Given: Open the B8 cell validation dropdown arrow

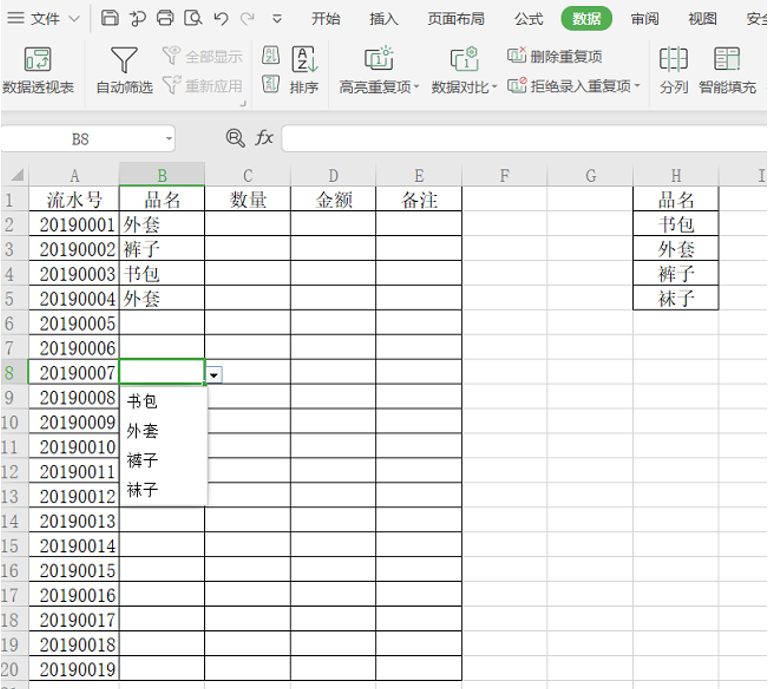Looking at the screenshot, I should (213, 375).
